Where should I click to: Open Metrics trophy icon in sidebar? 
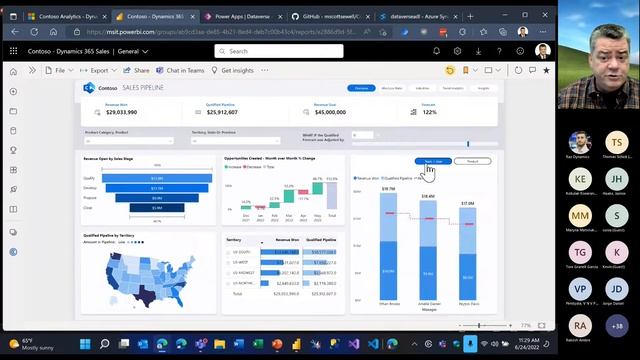tap(13, 150)
